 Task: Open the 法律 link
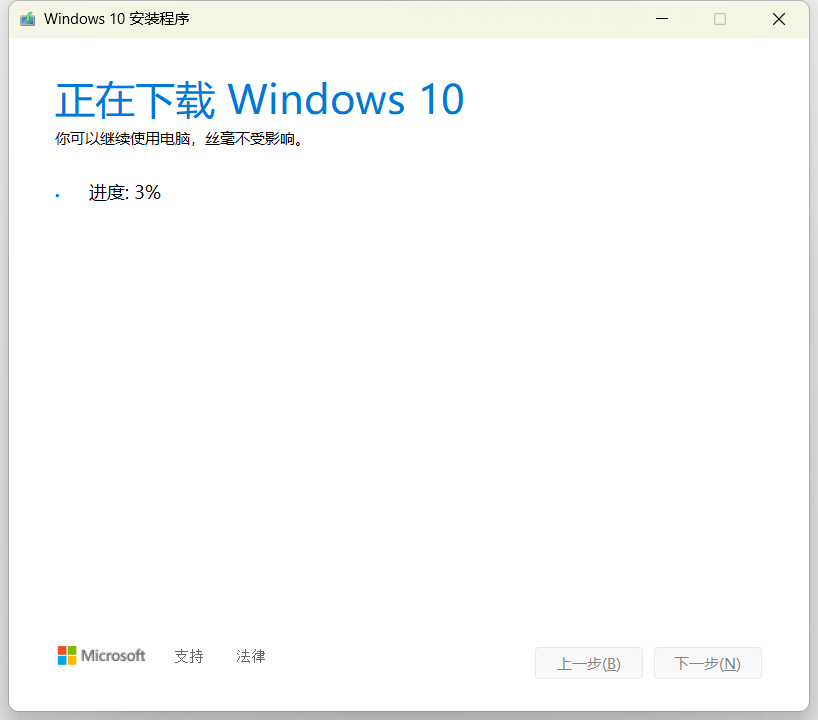click(x=251, y=656)
